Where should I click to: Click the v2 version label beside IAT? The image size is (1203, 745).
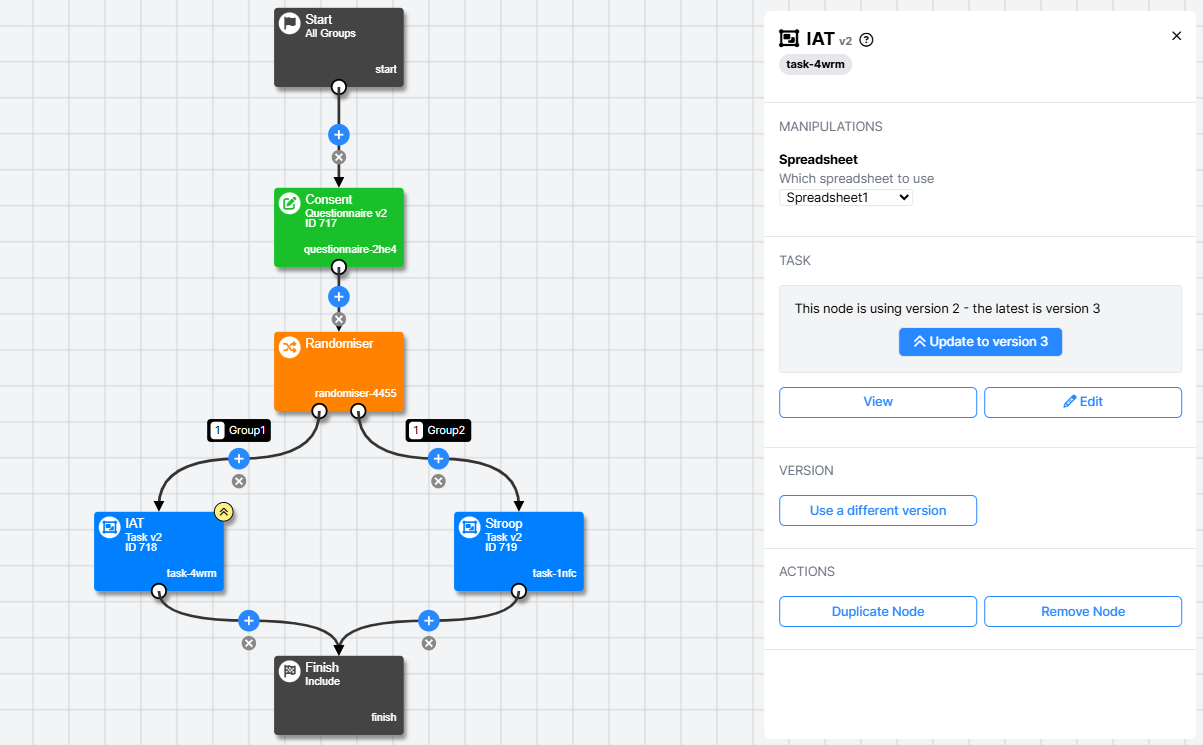coord(845,41)
